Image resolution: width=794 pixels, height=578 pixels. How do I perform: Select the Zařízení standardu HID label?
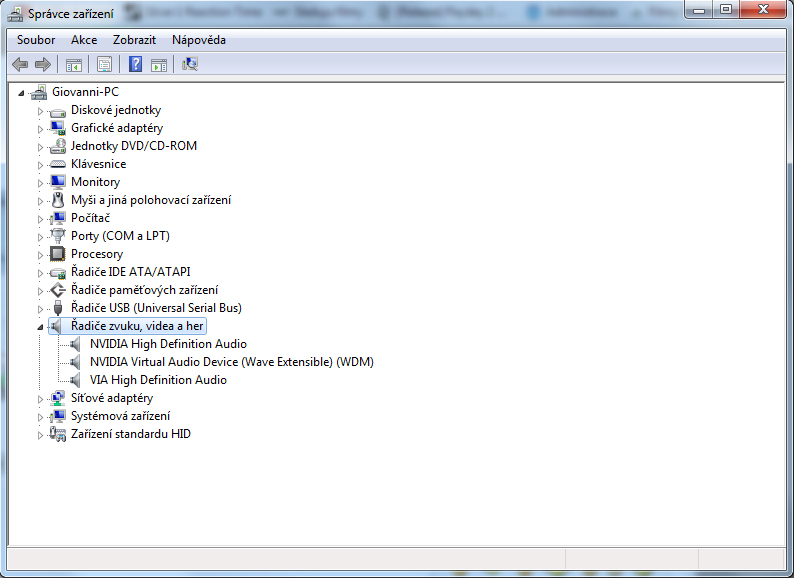click(x=131, y=434)
